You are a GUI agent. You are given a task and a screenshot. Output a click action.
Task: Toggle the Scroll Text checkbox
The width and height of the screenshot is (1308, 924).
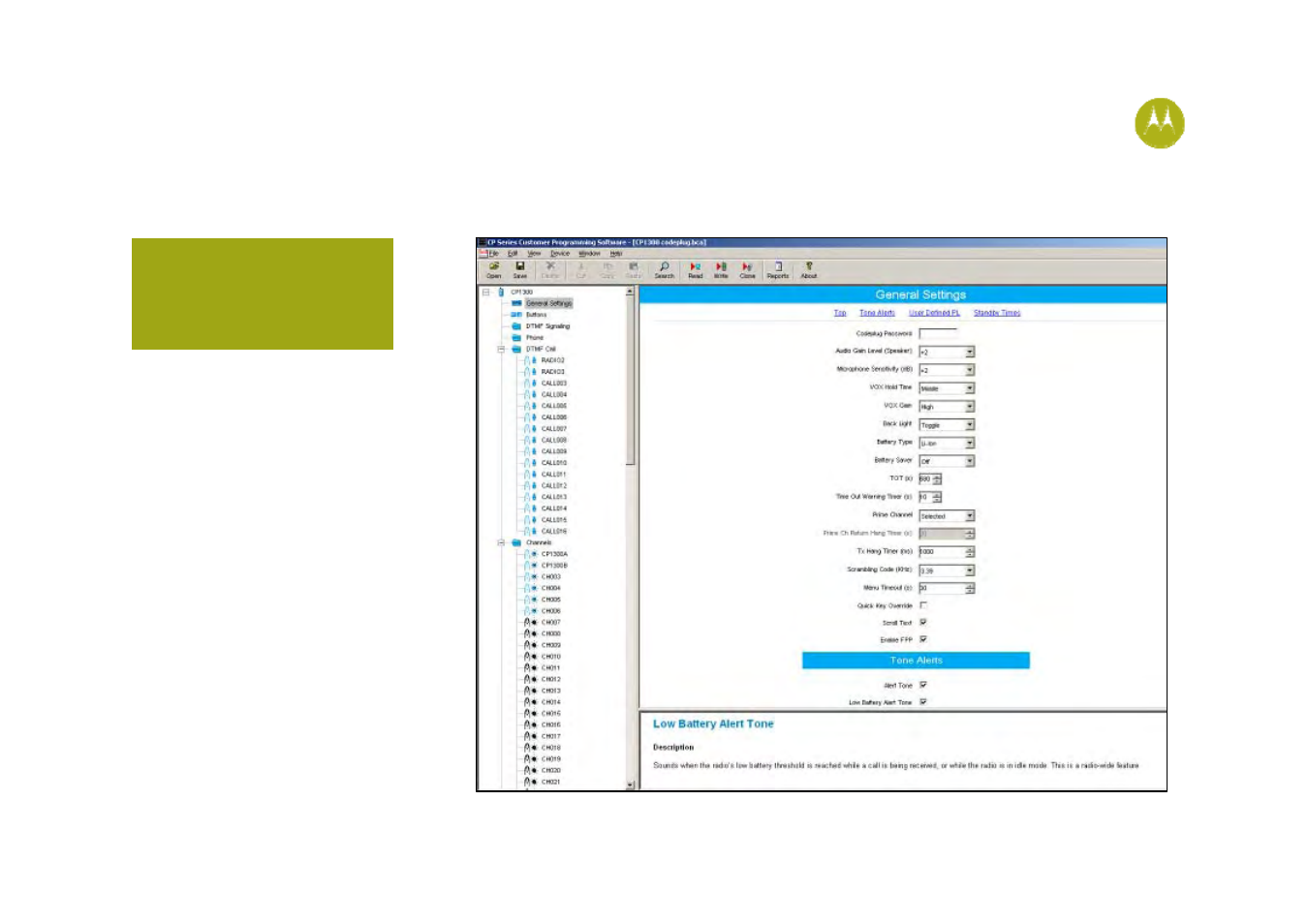click(x=923, y=623)
